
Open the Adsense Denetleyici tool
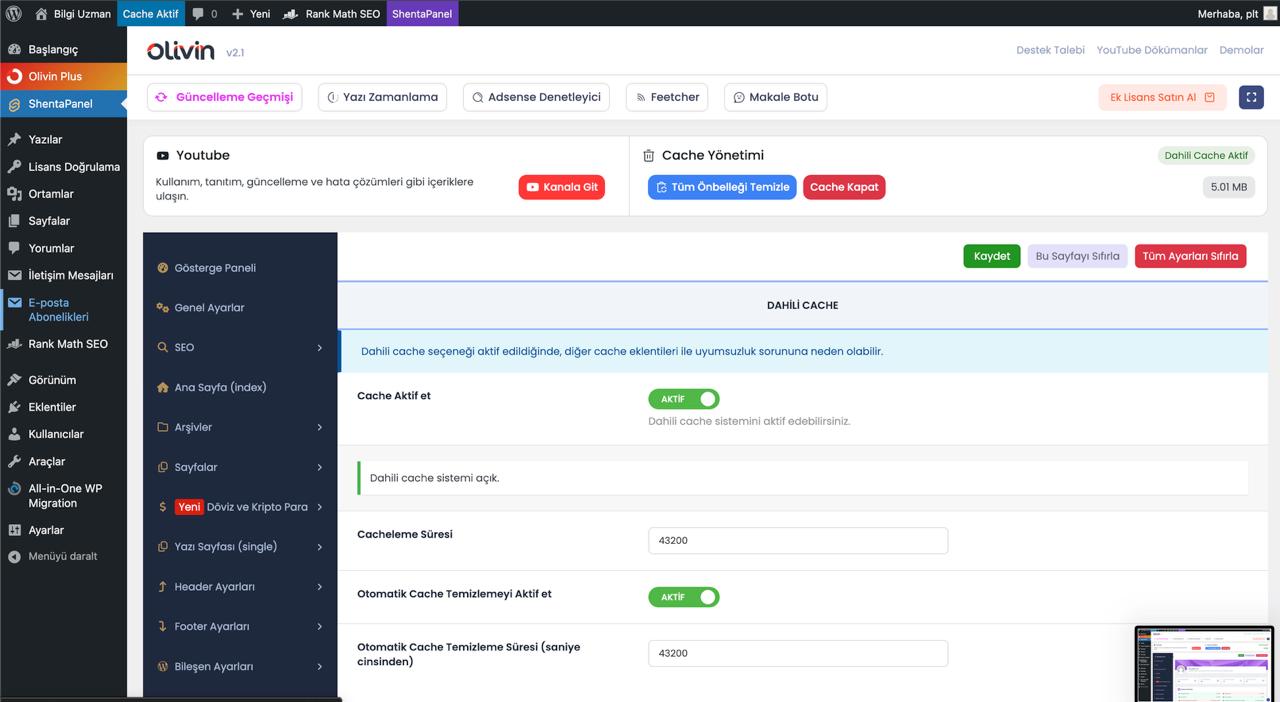[x=536, y=97]
